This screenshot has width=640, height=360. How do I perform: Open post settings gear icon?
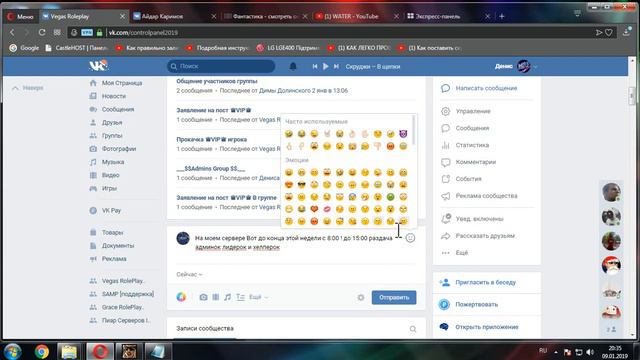tap(361, 298)
